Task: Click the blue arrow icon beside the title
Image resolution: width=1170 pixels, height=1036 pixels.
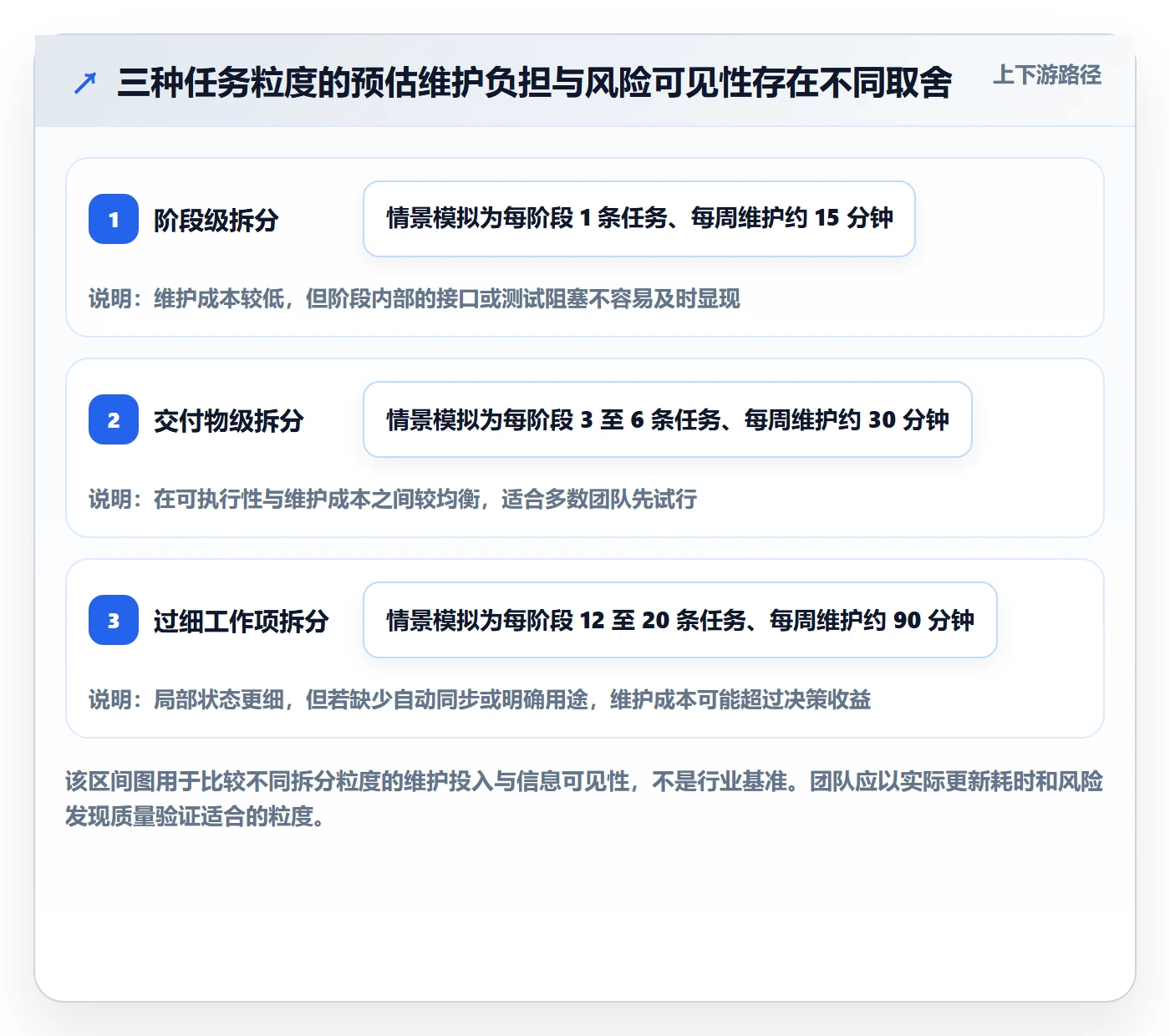Action: coord(85,83)
